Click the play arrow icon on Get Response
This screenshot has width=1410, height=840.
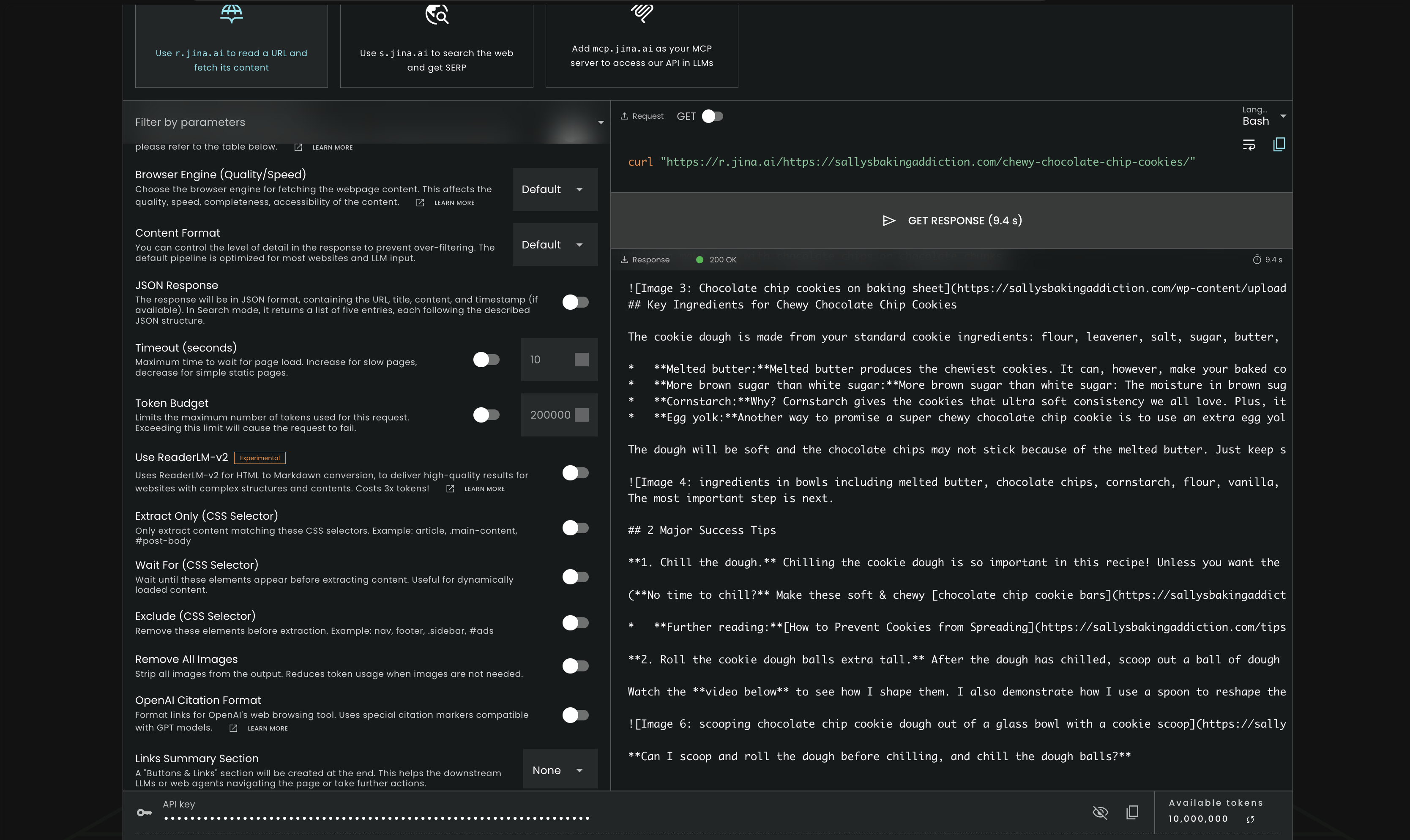click(889, 221)
